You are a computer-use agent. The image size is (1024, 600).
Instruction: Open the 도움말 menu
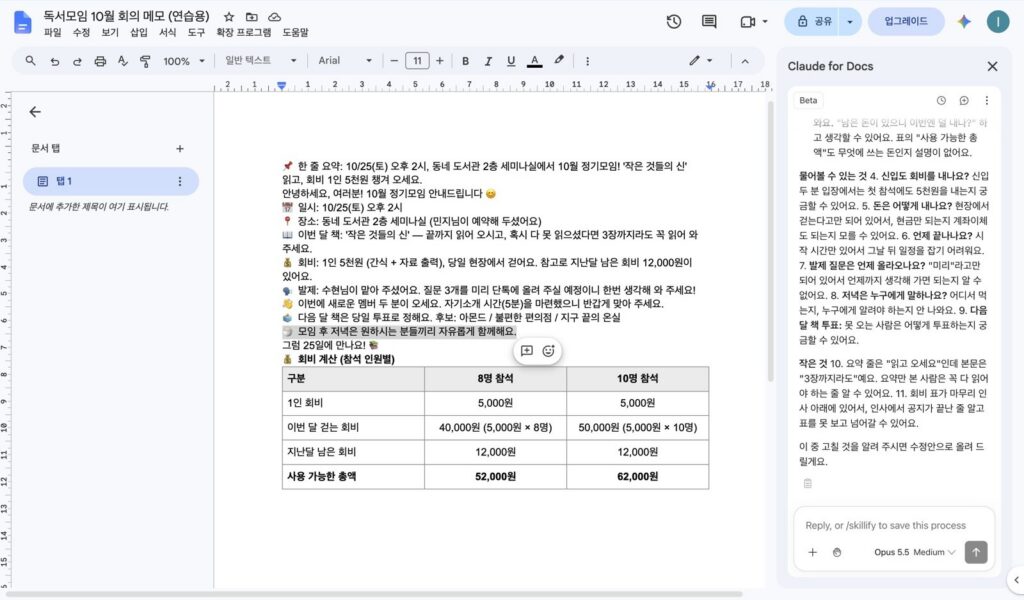[295, 33]
